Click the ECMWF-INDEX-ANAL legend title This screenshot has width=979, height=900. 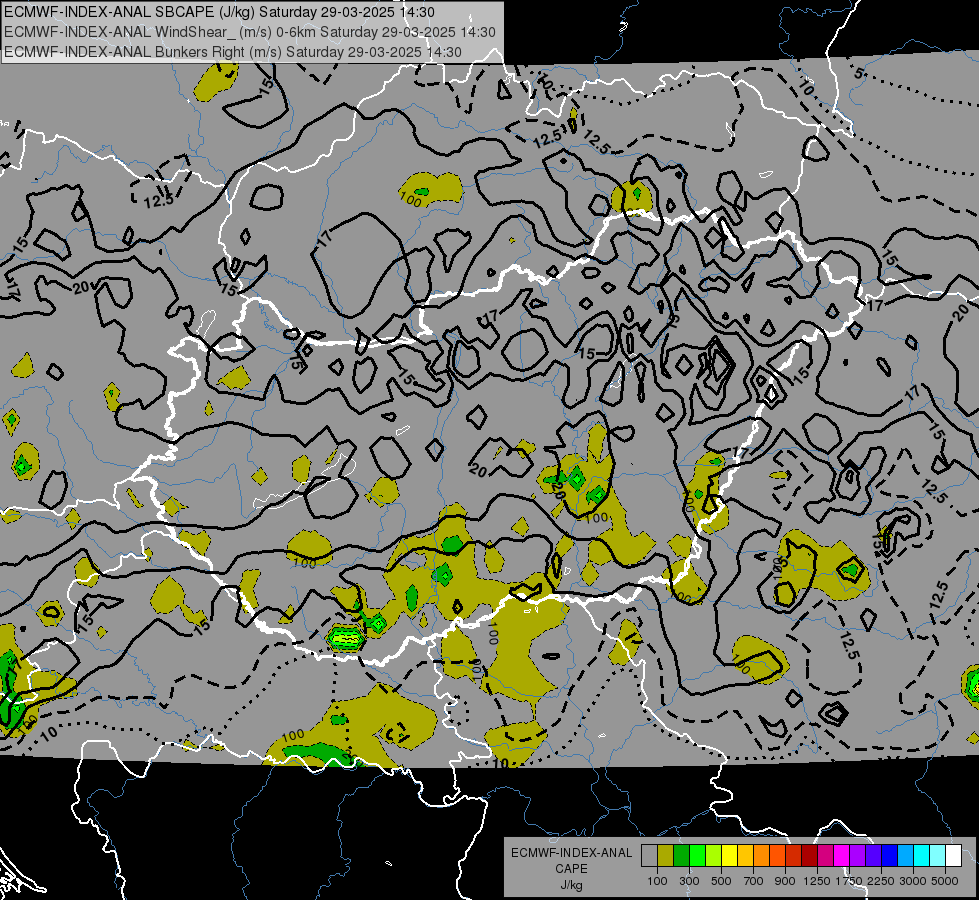click(571, 853)
